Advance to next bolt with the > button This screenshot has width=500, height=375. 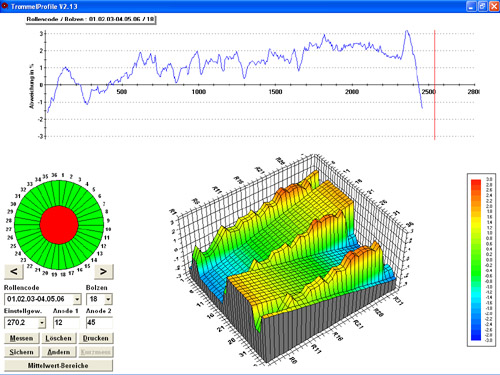coord(104,272)
